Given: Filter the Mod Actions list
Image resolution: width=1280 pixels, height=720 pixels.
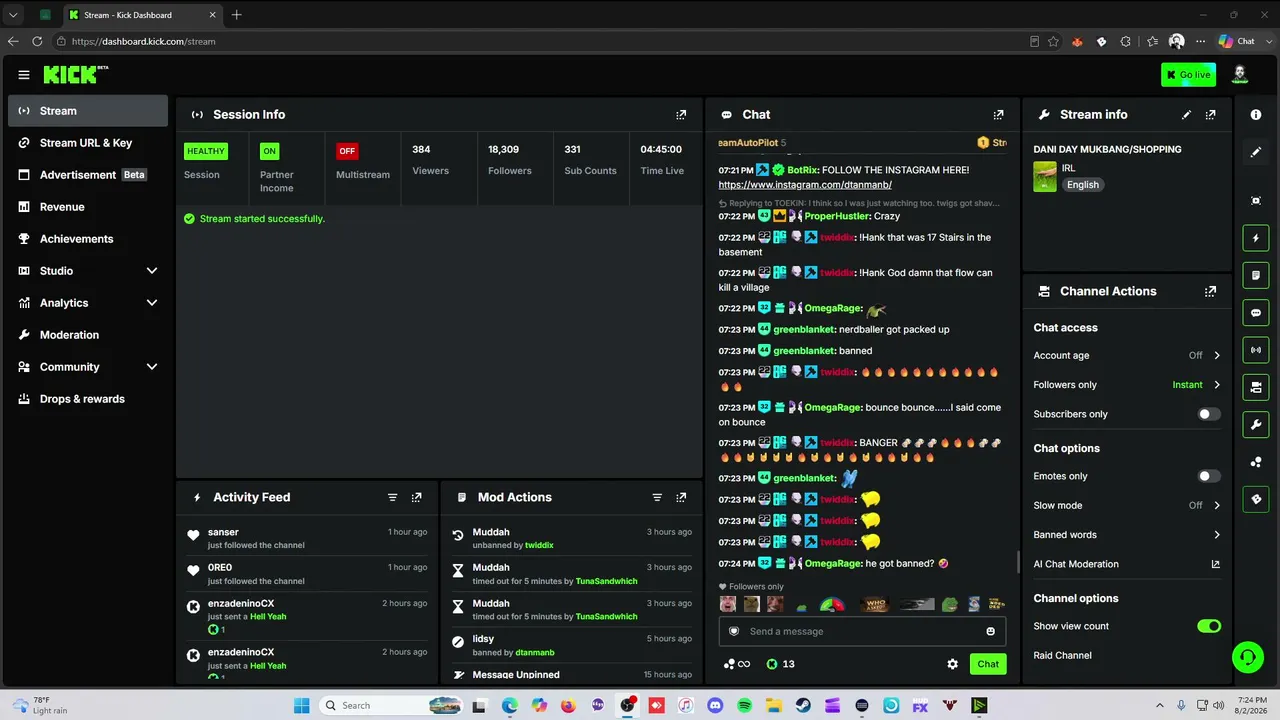Looking at the screenshot, I should click(657, 497).
